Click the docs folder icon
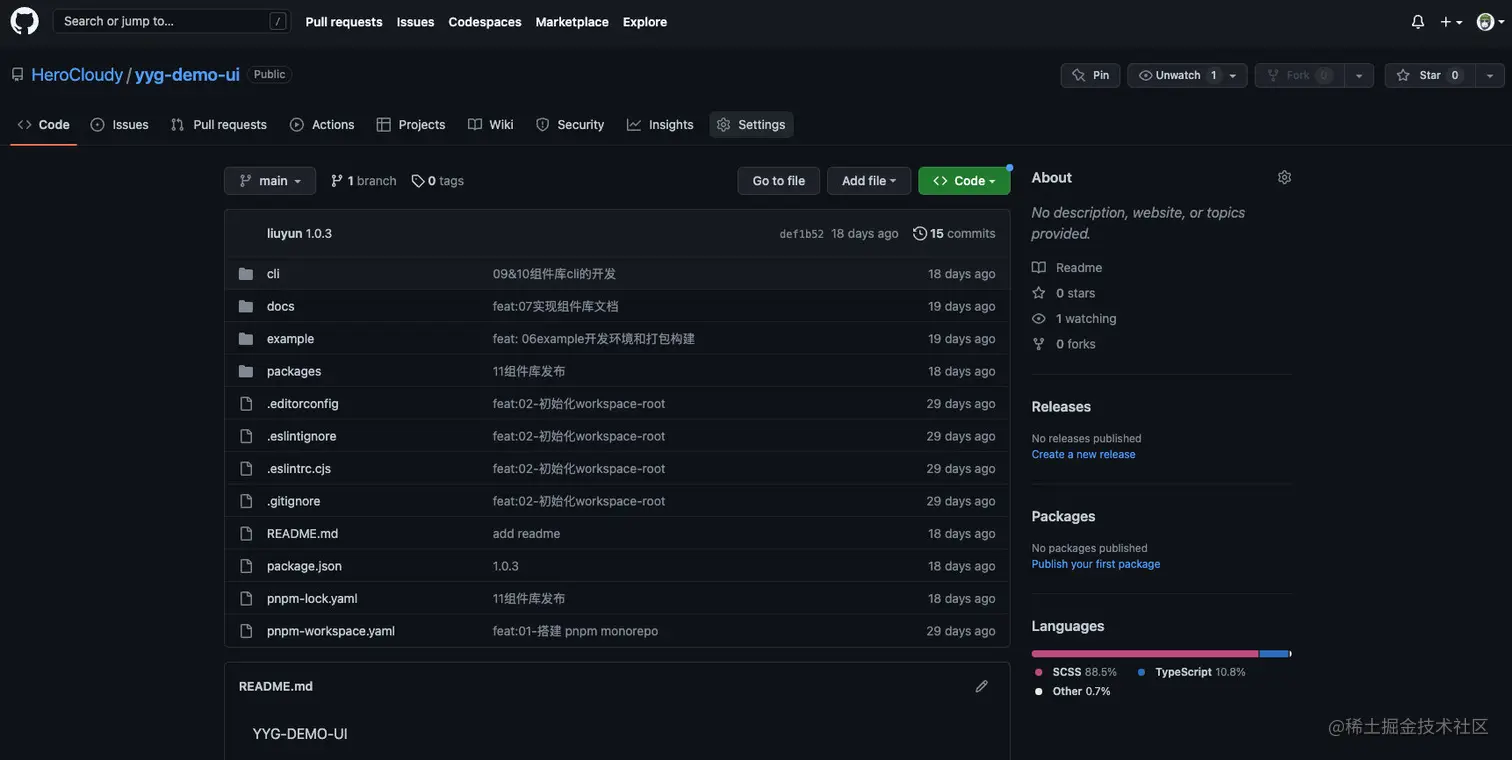This screenshot has height=760, width=1512. coord(246,306)
